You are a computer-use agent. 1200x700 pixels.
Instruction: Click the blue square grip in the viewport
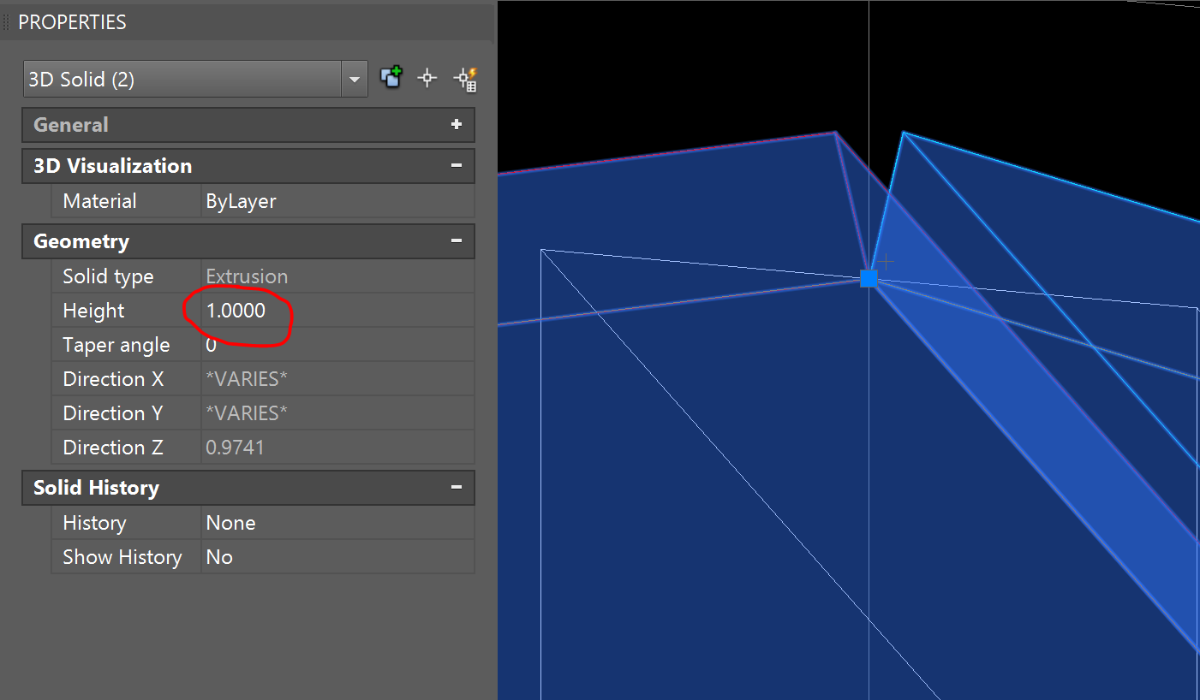point(869,279)
